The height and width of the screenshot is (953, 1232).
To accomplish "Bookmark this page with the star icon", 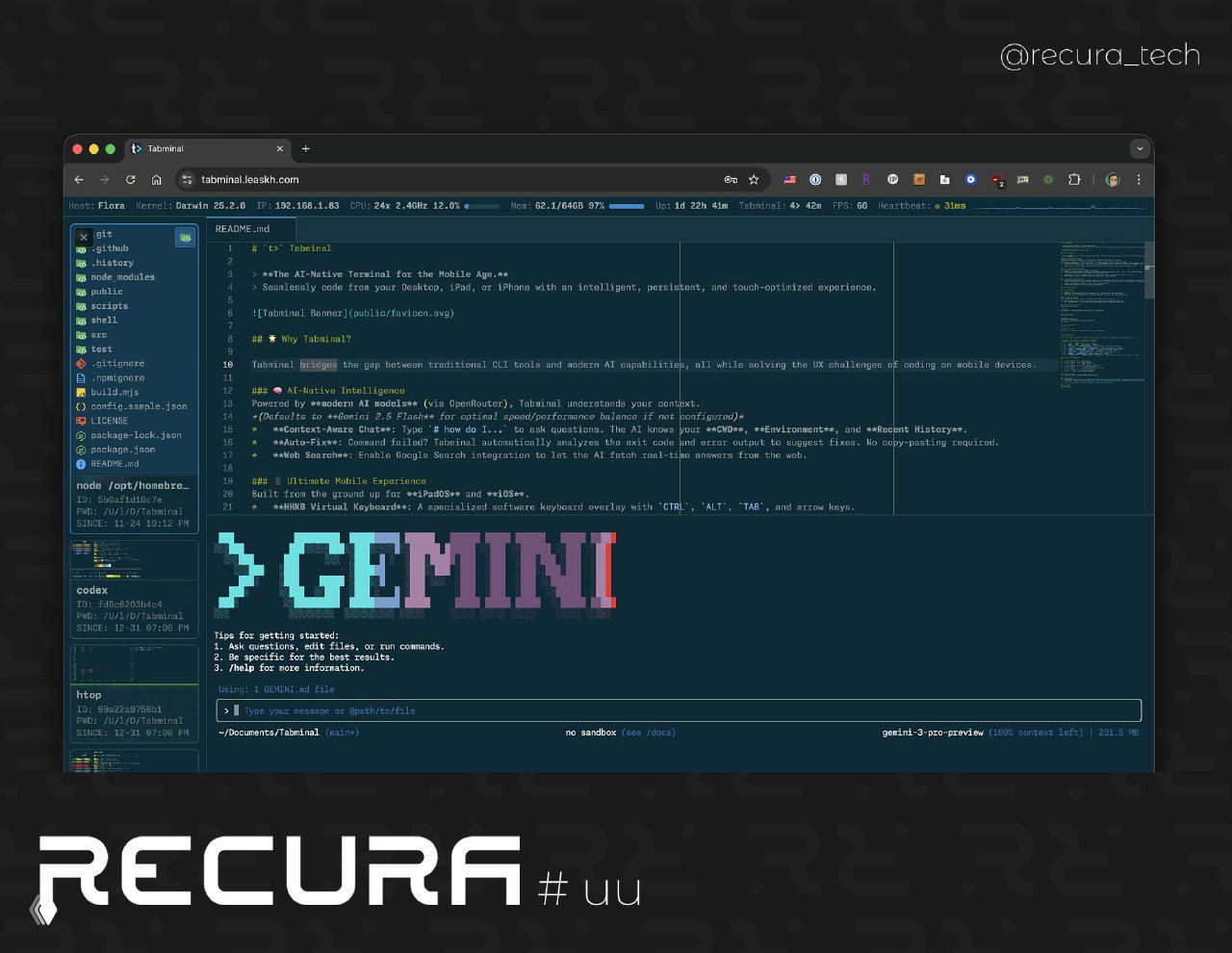I will point(754,180).
